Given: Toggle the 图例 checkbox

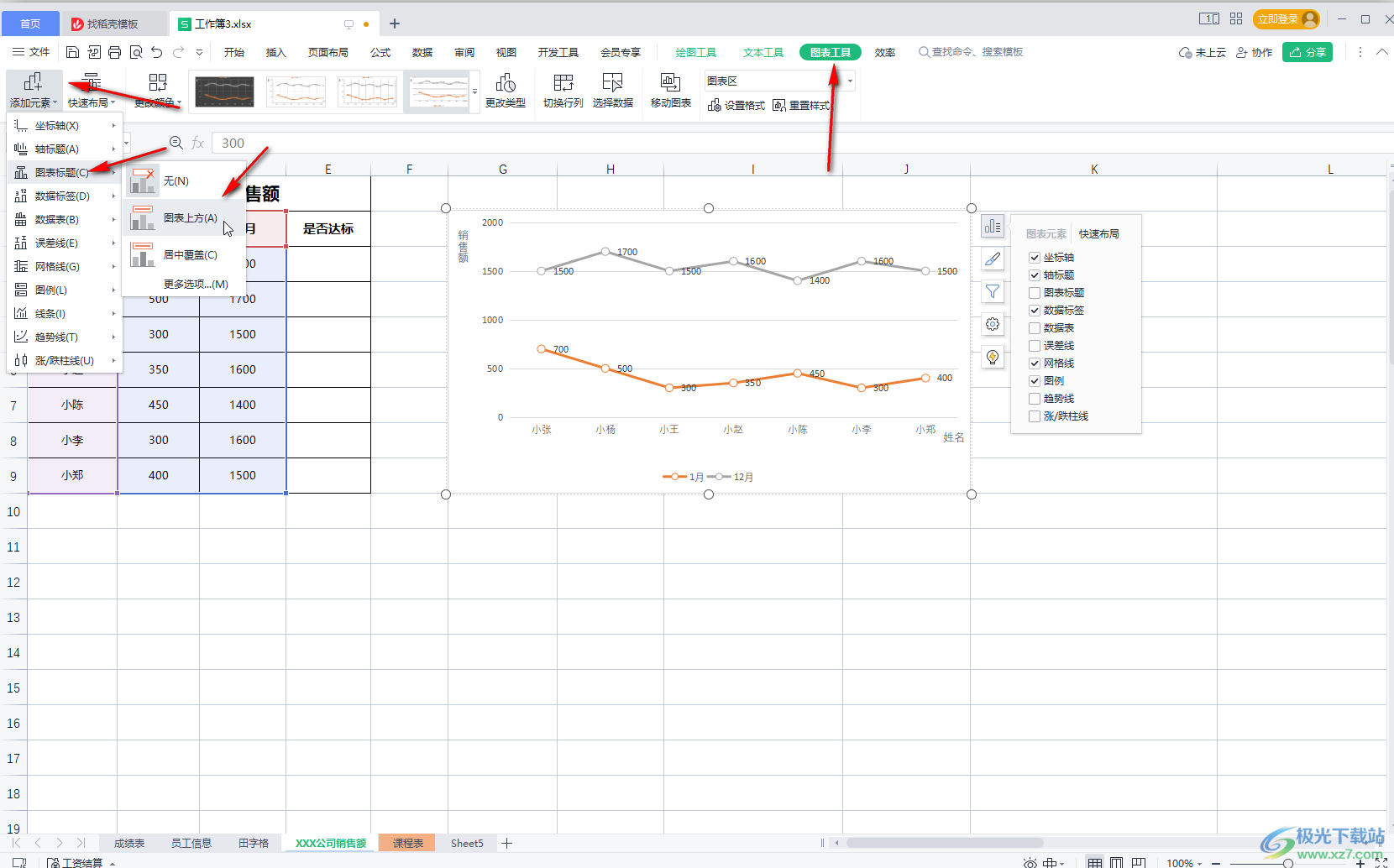Looking at the screenshot, I should tap(1035, 381).
